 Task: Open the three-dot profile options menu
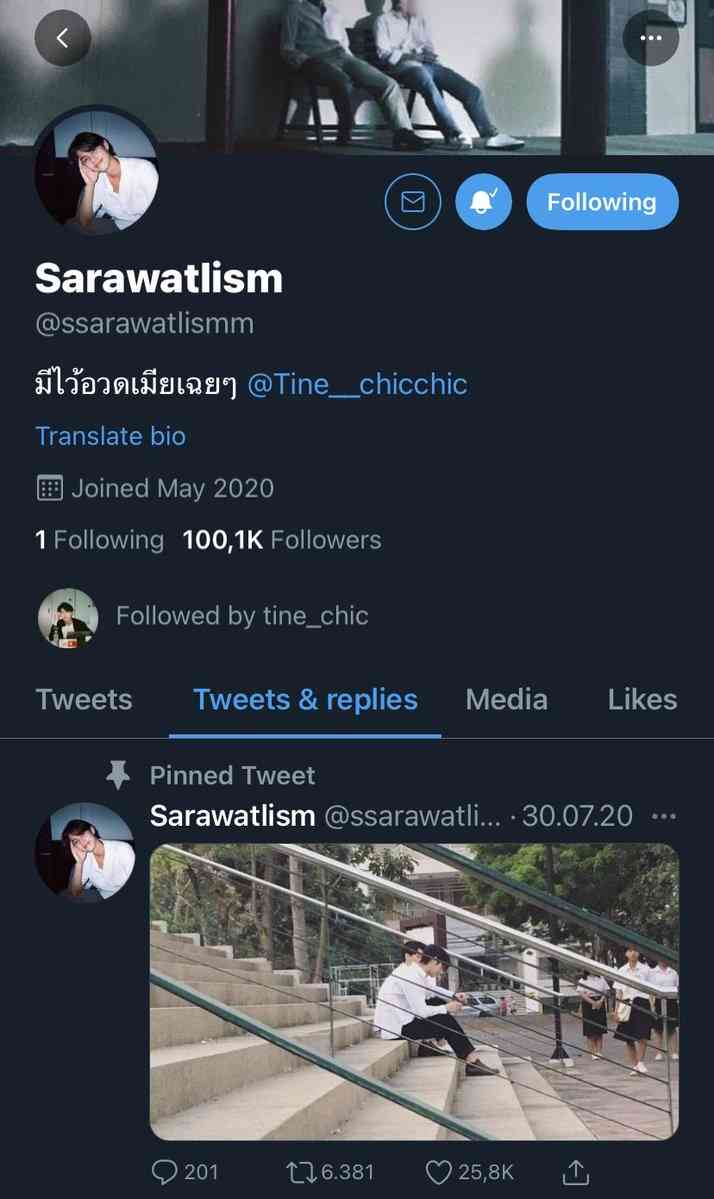[x=651, y=39]
